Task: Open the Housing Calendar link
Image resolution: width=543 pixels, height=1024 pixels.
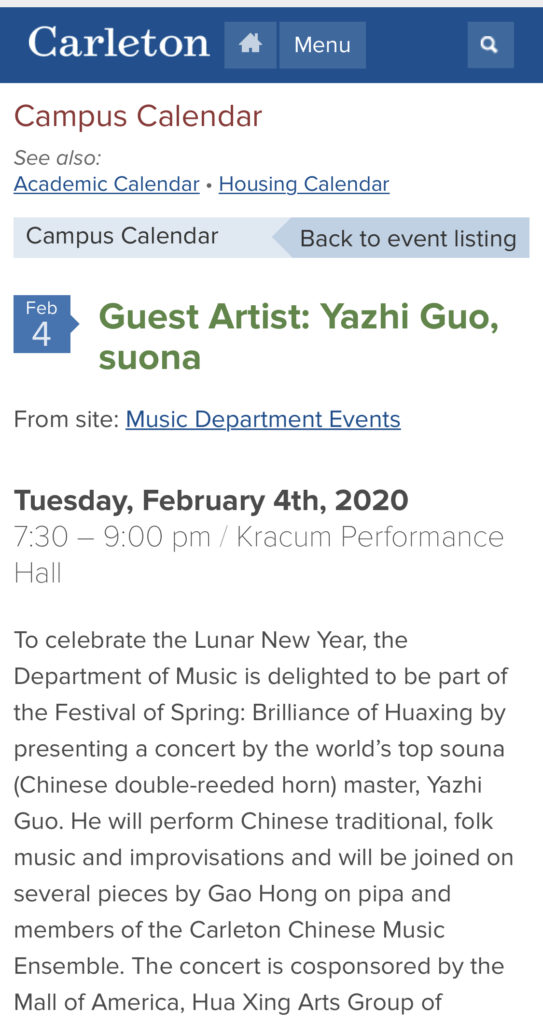Action: [304, 184]
